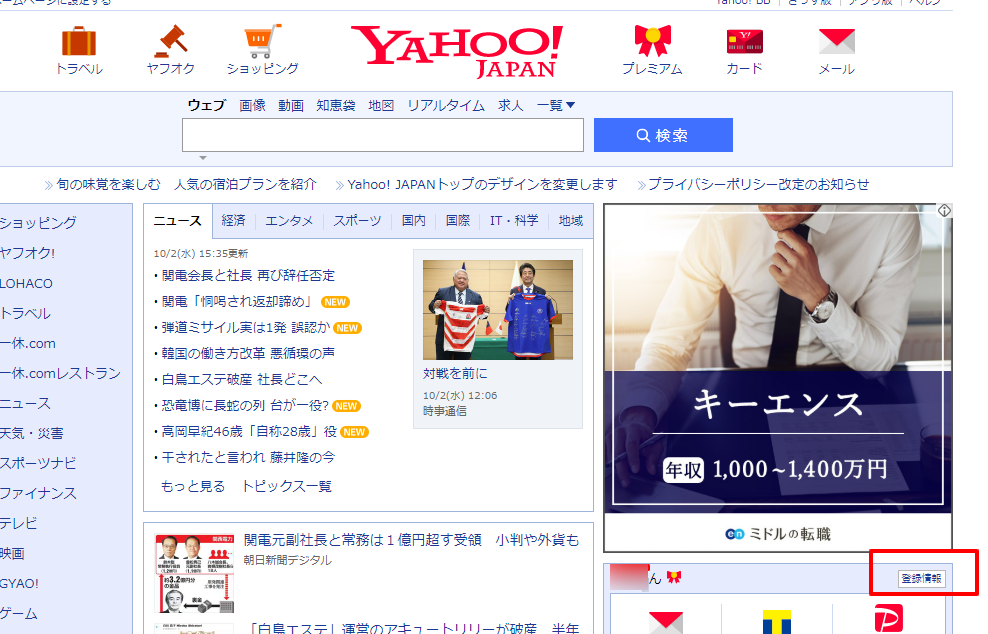The height and width of the screenshot is (634, 988).
Task: Open スポーツナビ in left sidebar
Action: click(38, 463)
